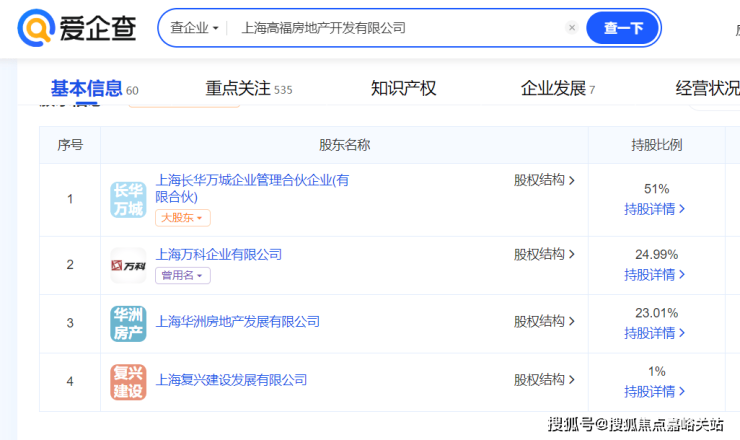Viewport: 740px width, 440px height.
Task: Select the 51% shareholding value
Action: [x=656, y=189]
